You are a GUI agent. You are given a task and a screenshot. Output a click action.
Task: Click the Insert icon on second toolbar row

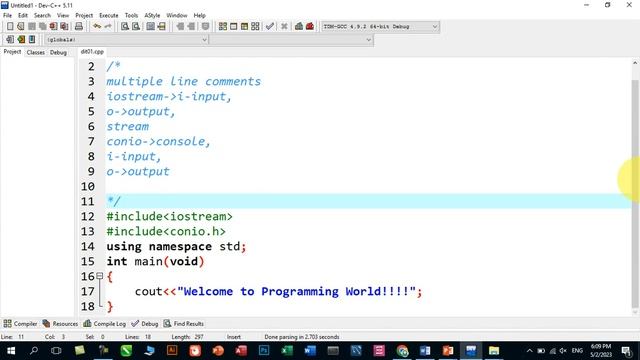tap(10, 40)
